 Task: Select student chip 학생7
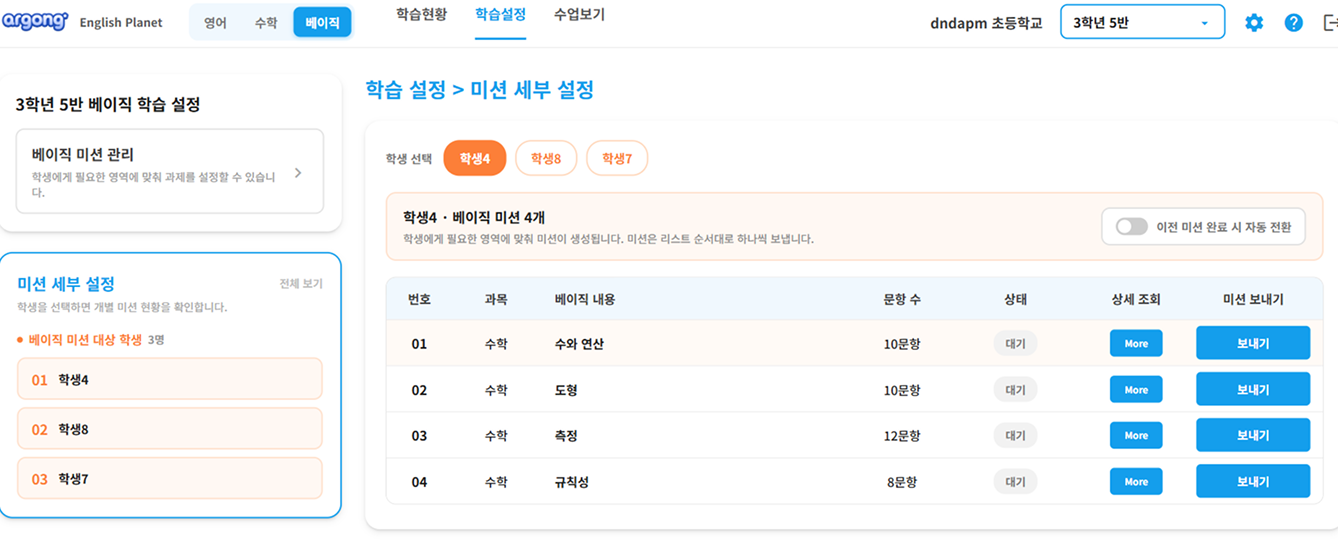point(617,158)
